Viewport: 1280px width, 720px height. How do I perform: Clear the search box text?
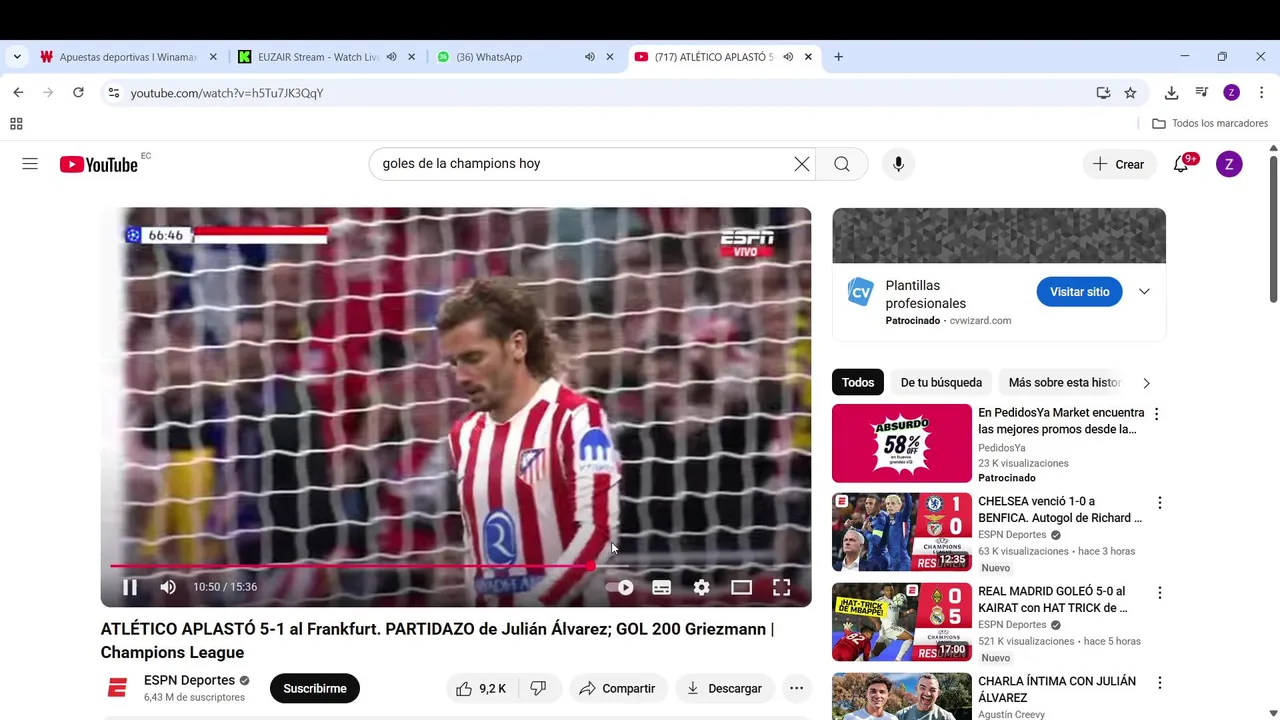[x=802, y=164]
